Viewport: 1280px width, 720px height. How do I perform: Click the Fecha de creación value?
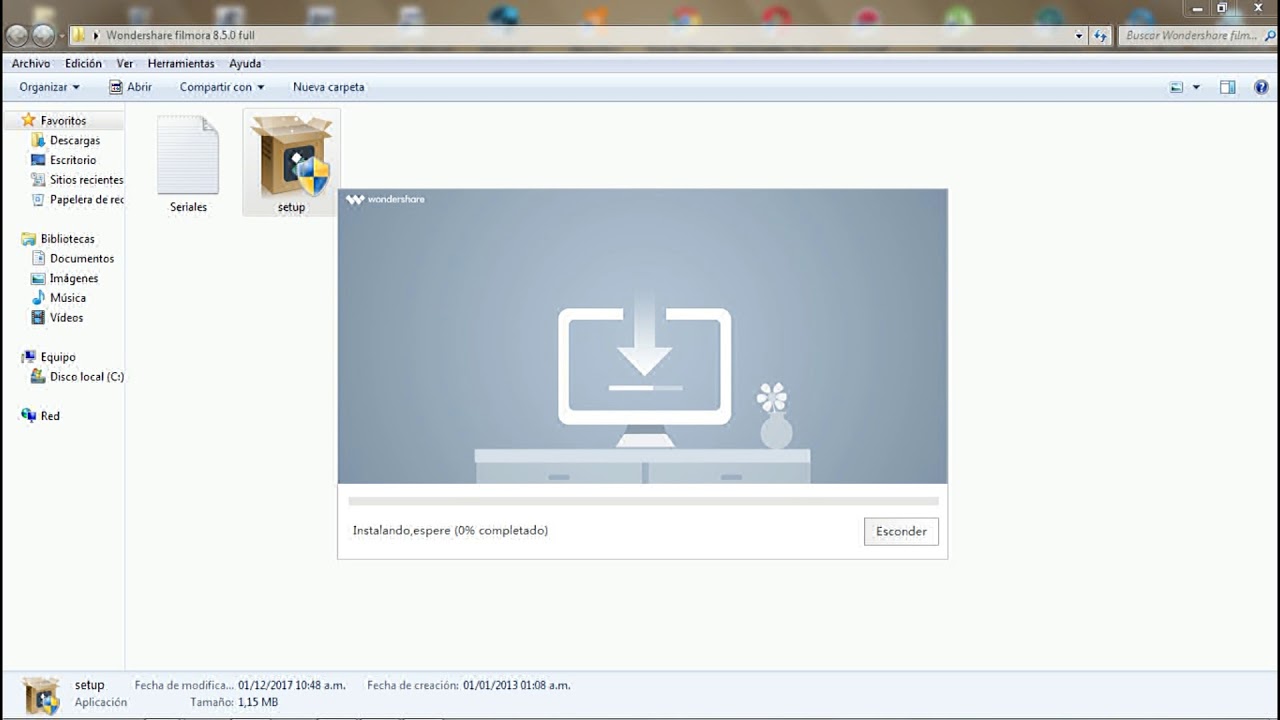517,685
